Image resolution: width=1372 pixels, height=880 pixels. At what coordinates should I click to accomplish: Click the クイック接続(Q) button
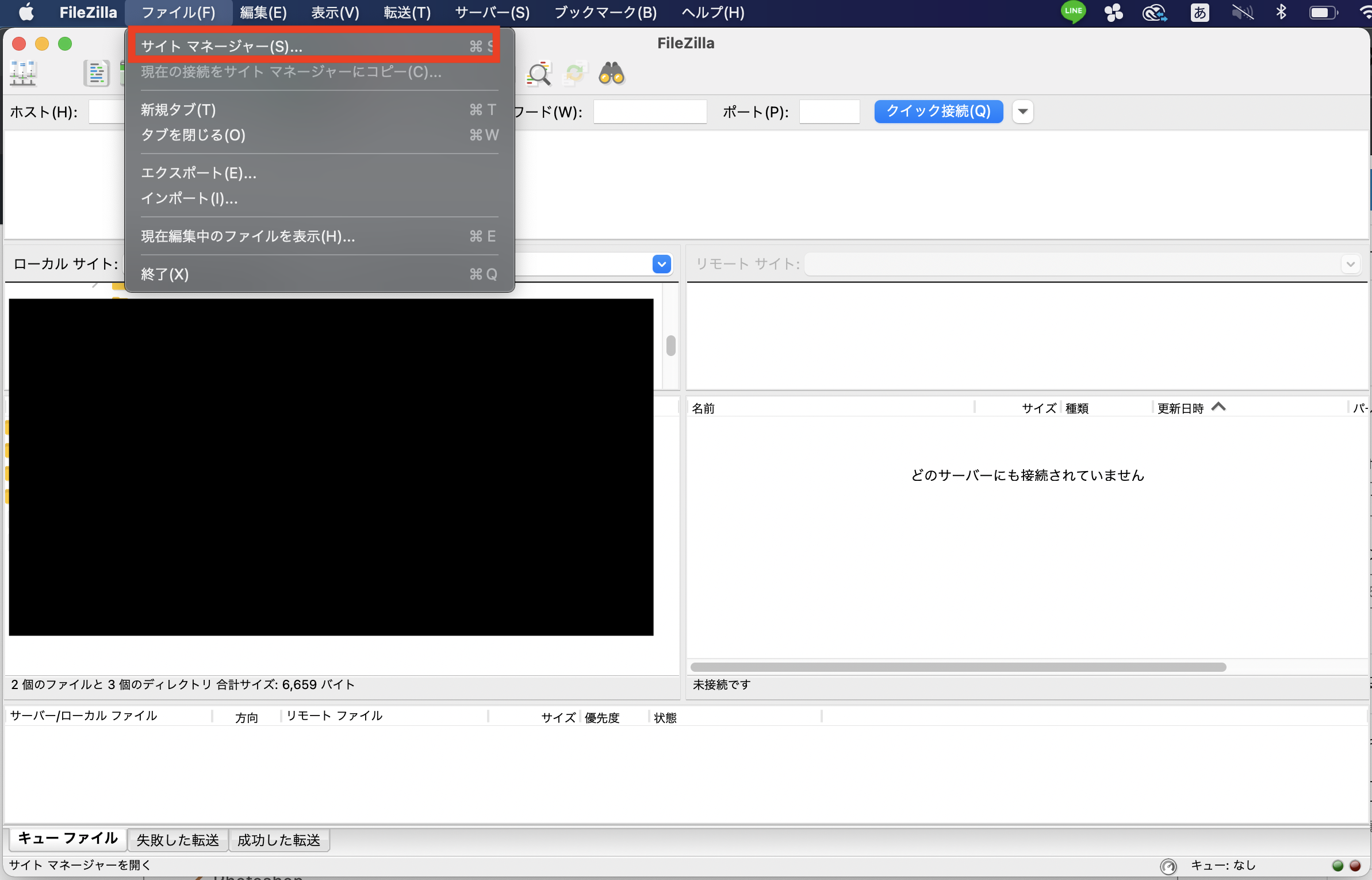pos(938,111)
